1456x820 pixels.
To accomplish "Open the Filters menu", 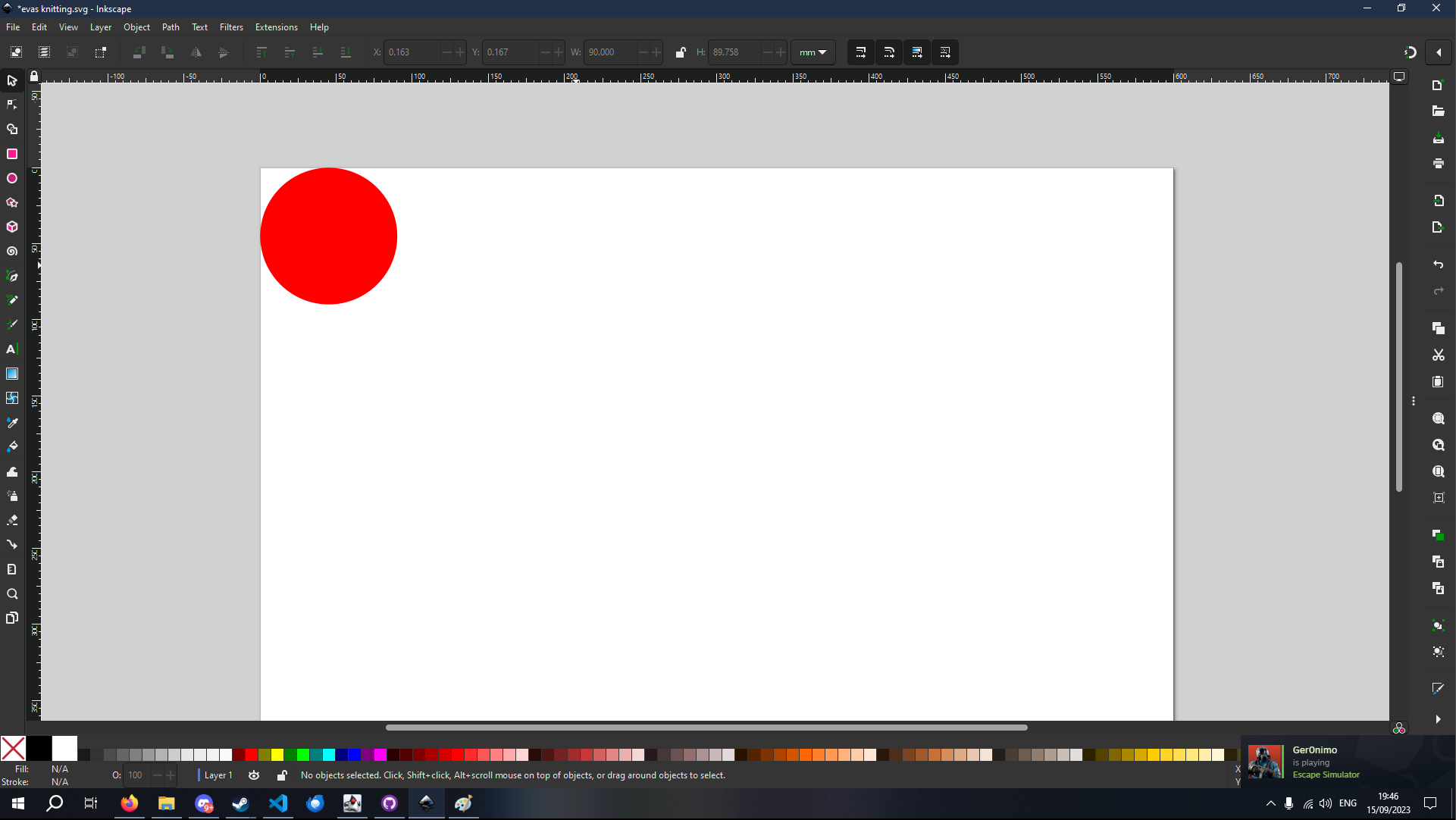I will [x=231, y=27].
